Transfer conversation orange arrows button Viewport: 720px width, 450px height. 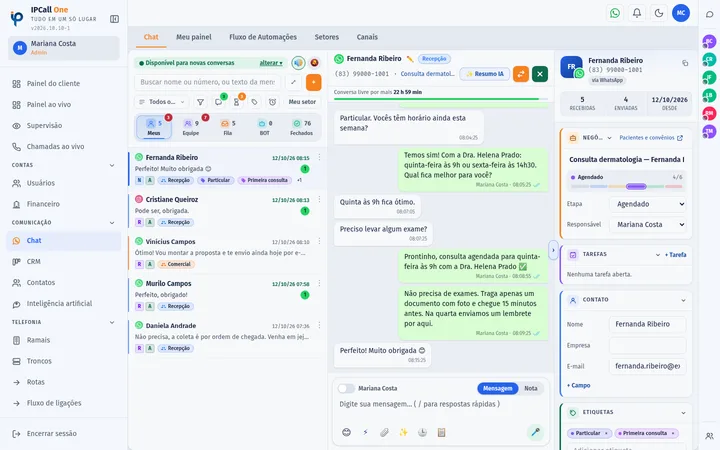point(521,74)
